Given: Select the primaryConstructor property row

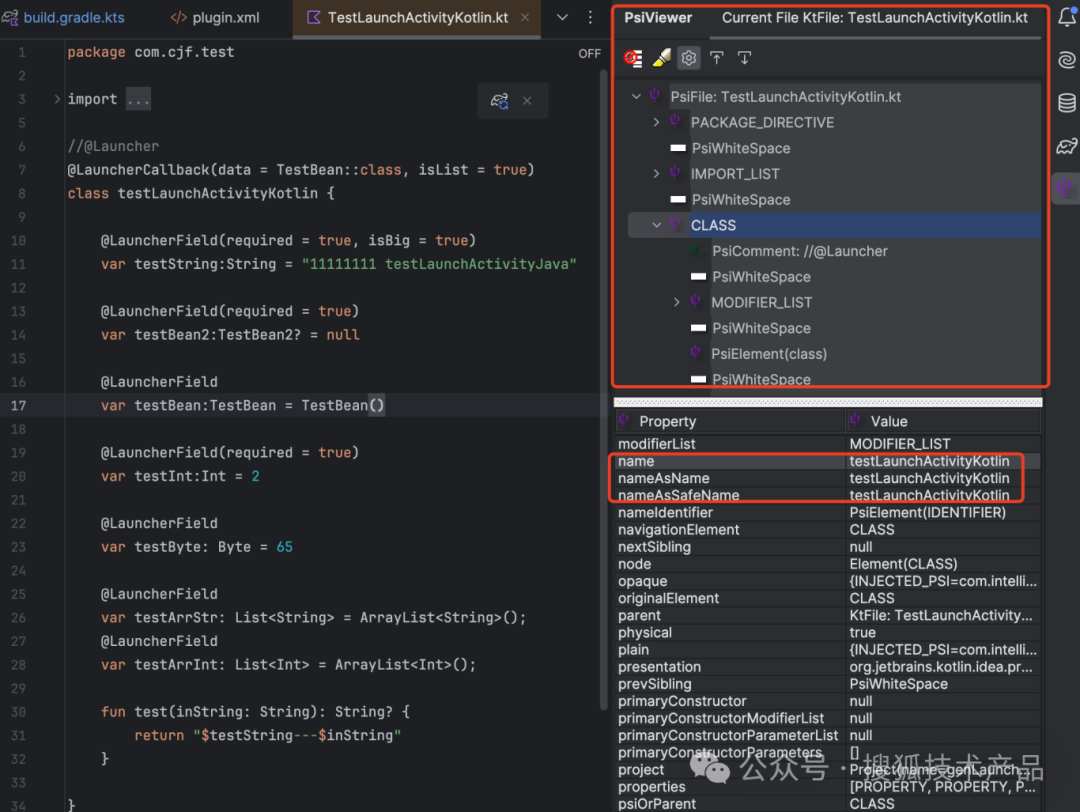Looking at the screenshot, I should (827, 701).
